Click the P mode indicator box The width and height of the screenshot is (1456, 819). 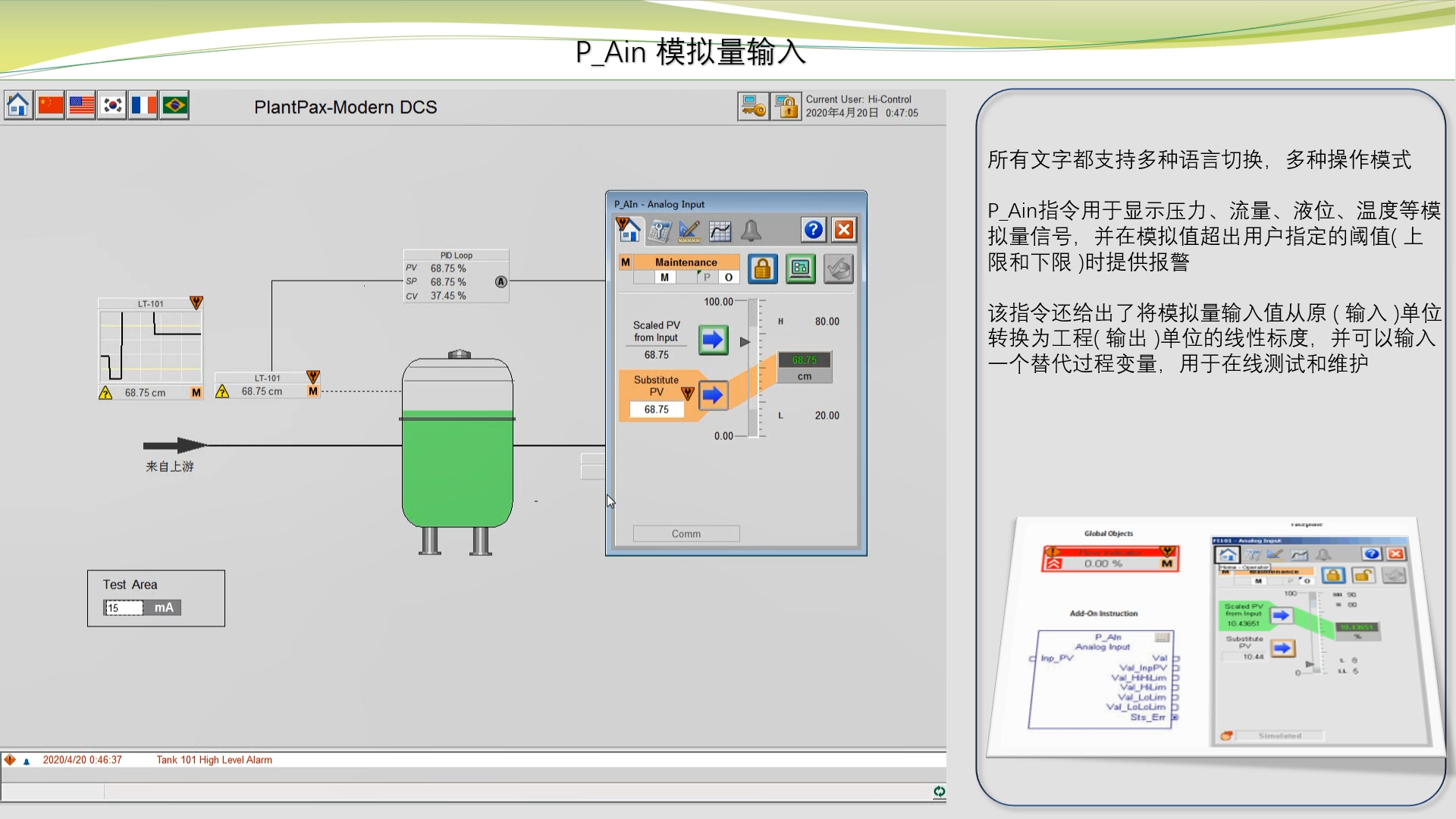pyautogui.click(x=708, y=278)
